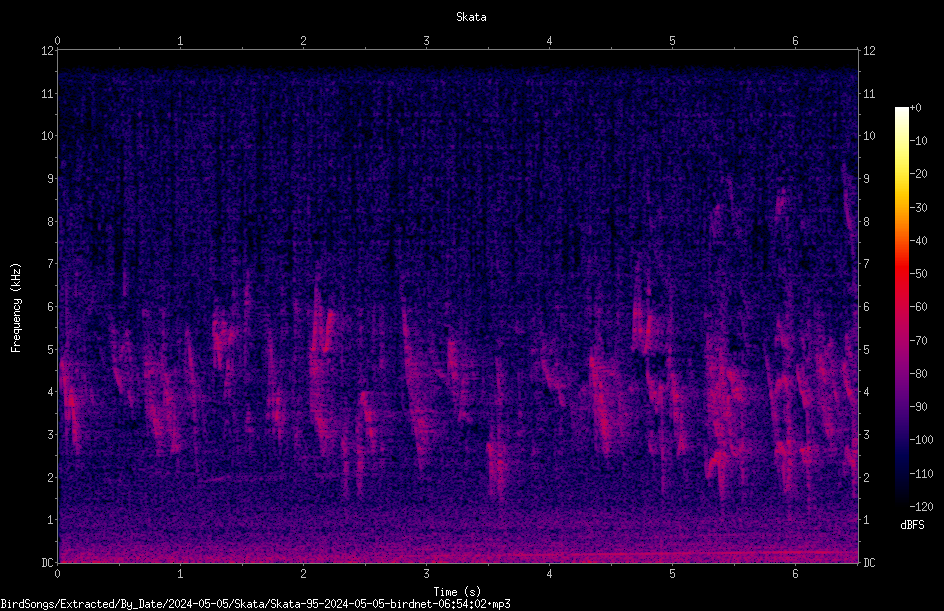Click the -60 level on the dBFS color bar

pyautogui.click(x=918, y=307)
